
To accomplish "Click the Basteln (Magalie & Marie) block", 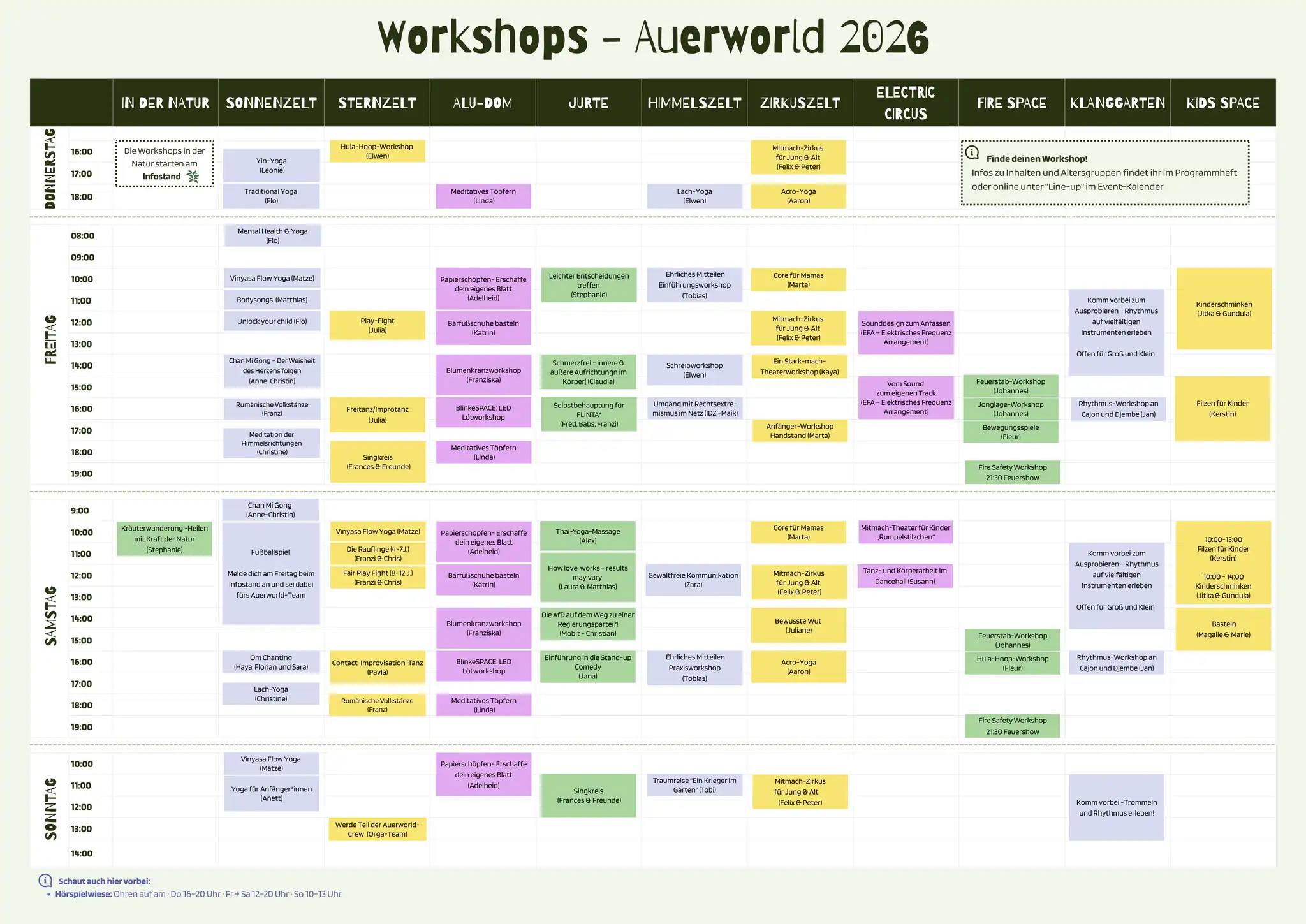I will point(1223,629).
